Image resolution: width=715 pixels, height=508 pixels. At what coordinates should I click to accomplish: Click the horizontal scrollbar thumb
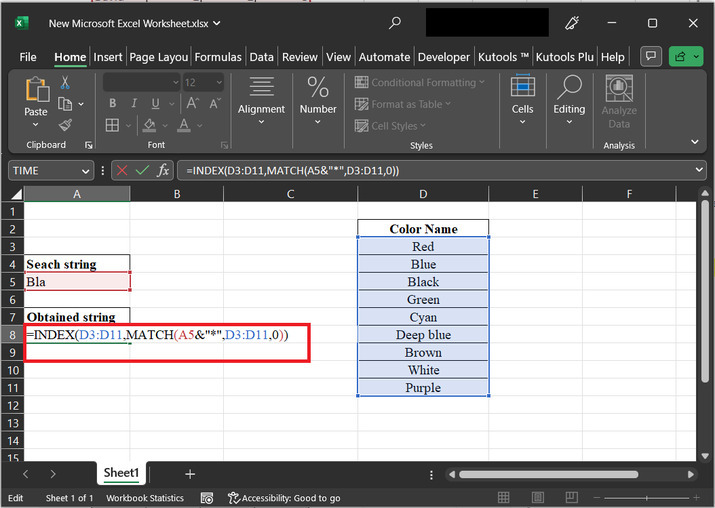click(549, 474)
